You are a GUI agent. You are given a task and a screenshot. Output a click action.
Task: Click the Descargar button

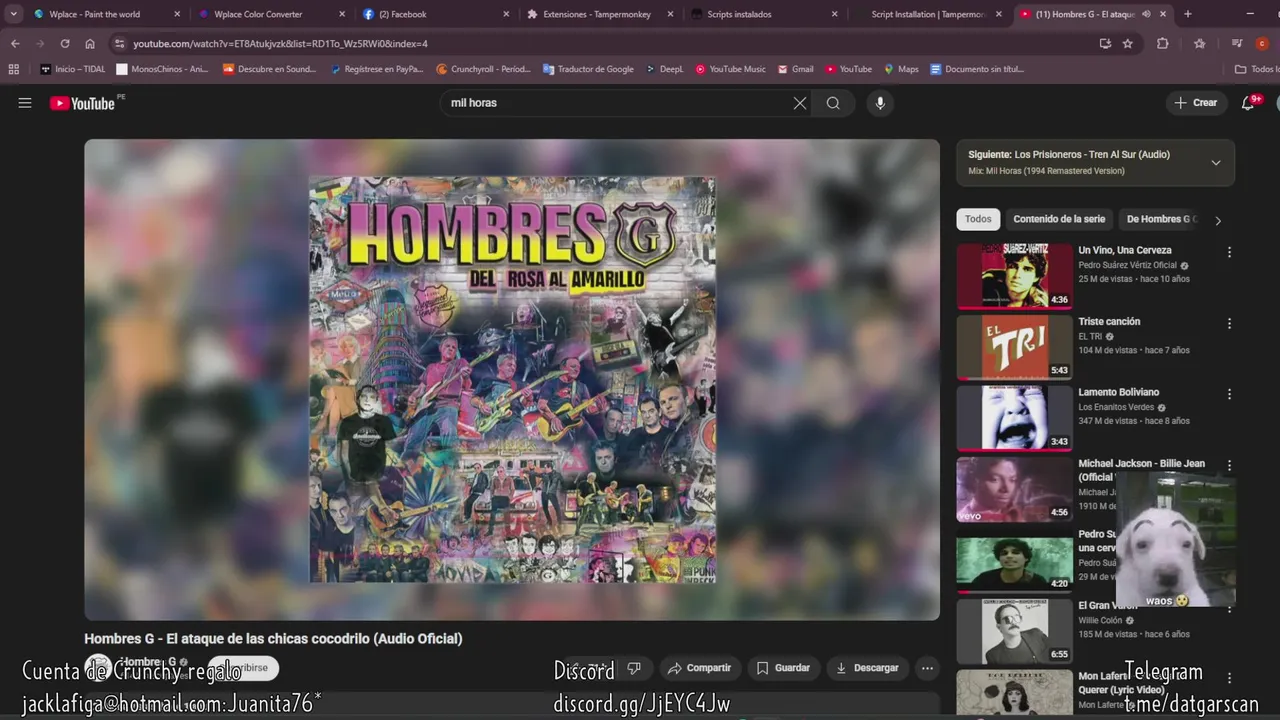point(867,668)
